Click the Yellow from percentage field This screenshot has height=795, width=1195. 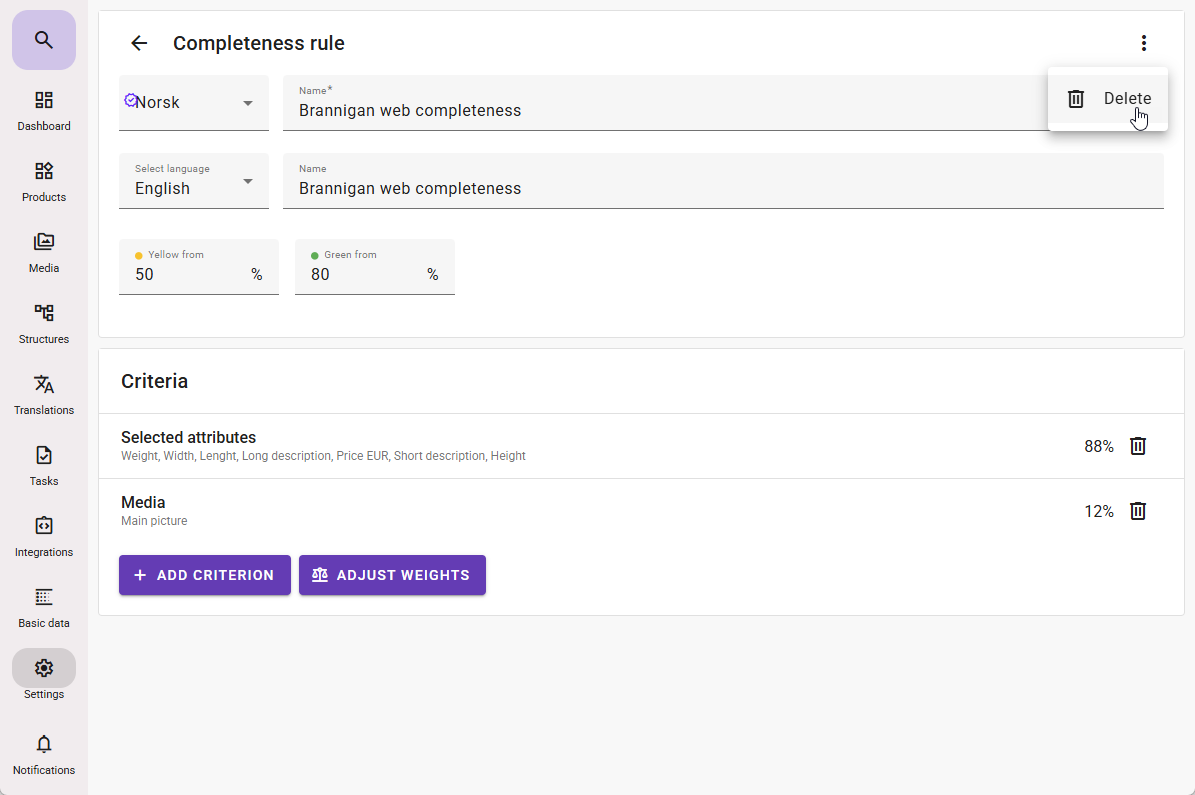pyautogui.click(x=190, y=274)
